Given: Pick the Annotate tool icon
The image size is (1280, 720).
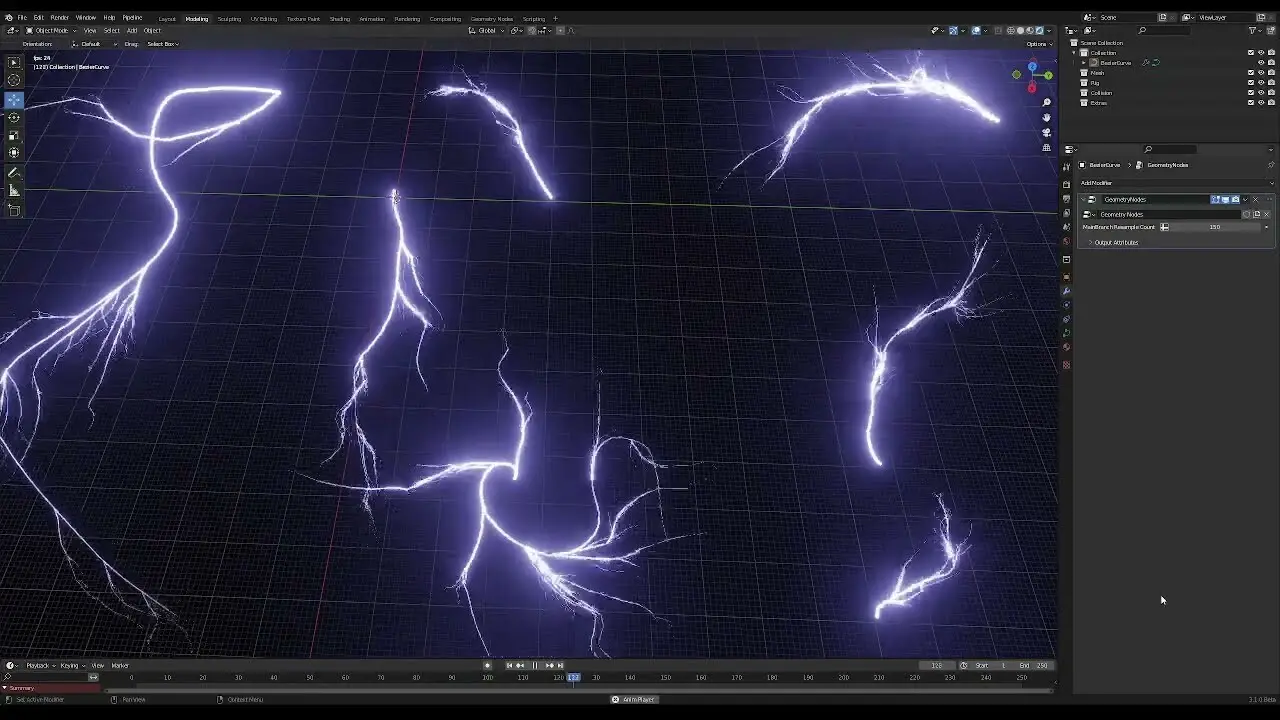Looking at the screenshot, I should coord(14,174).
